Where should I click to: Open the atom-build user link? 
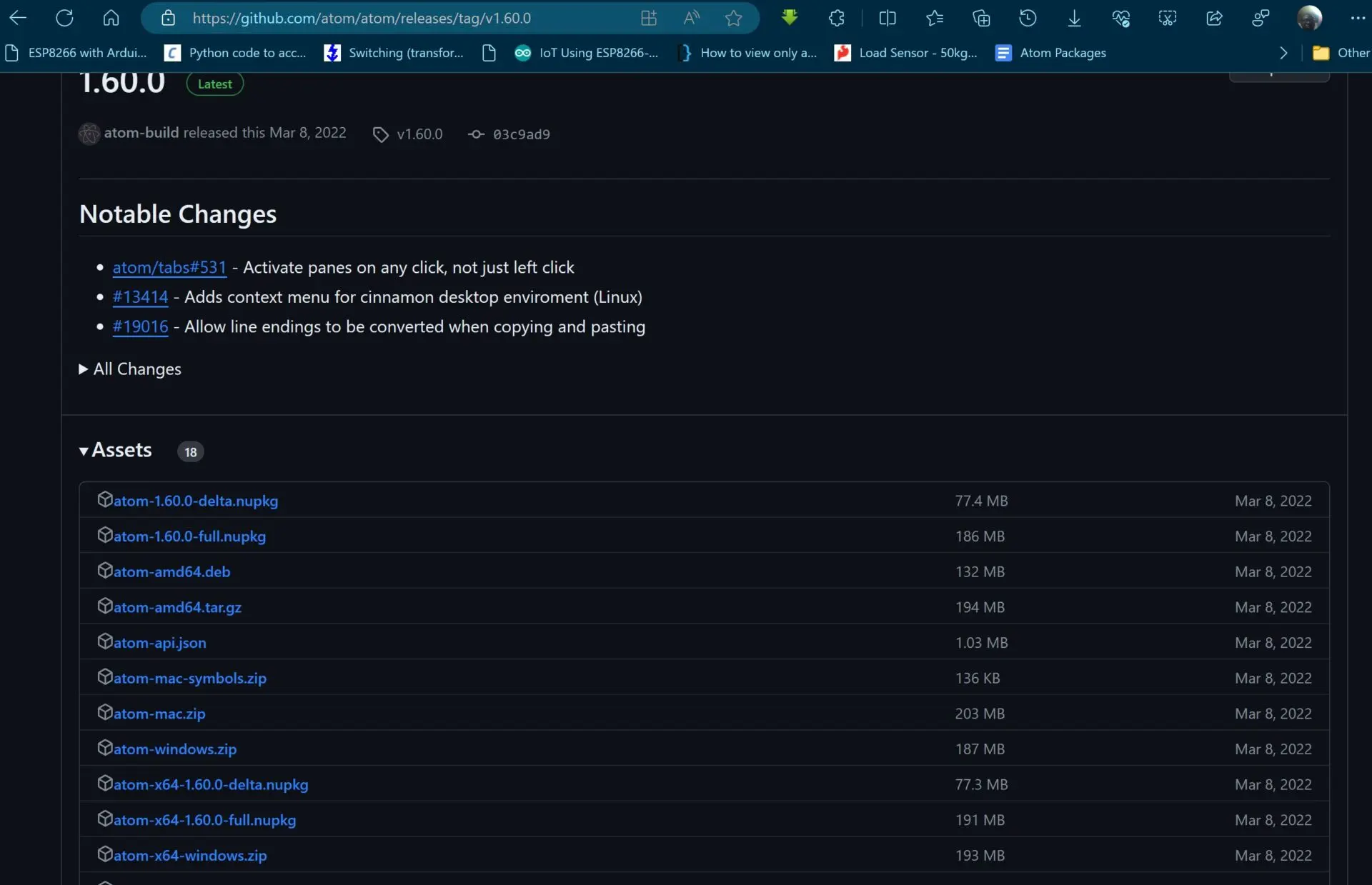click(141, 133)
